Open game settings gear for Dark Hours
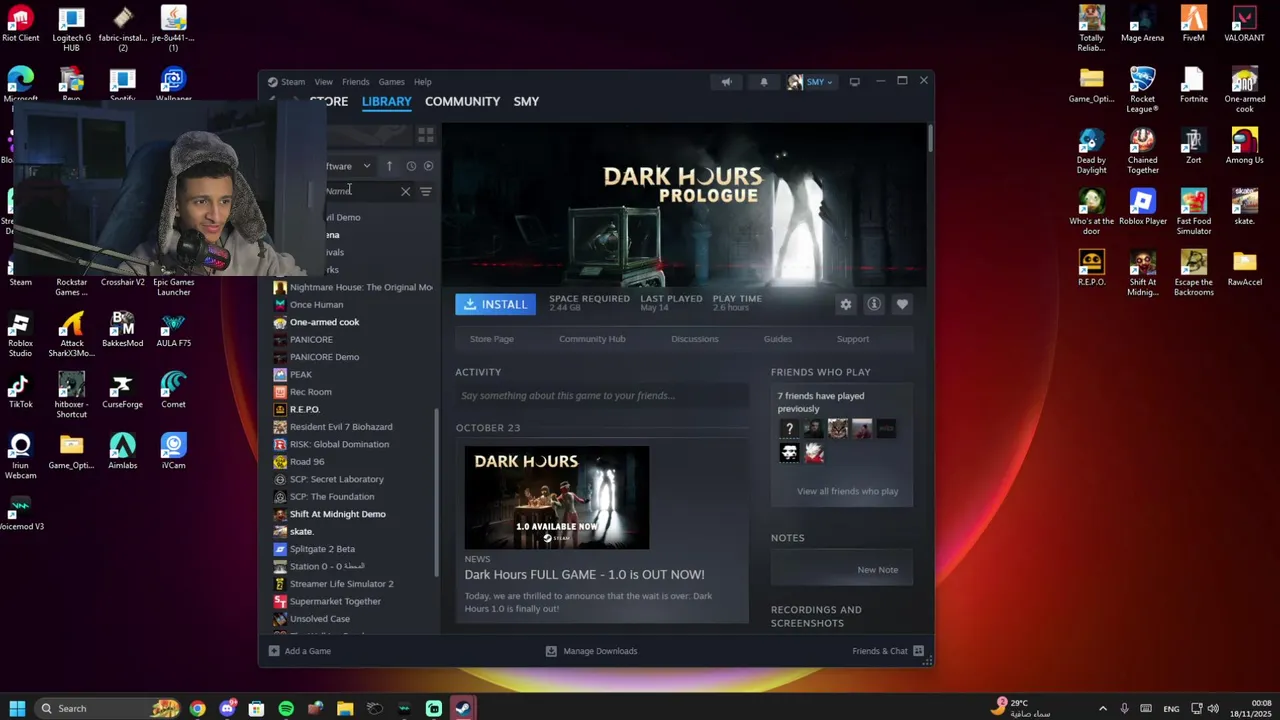 (846, 304)
